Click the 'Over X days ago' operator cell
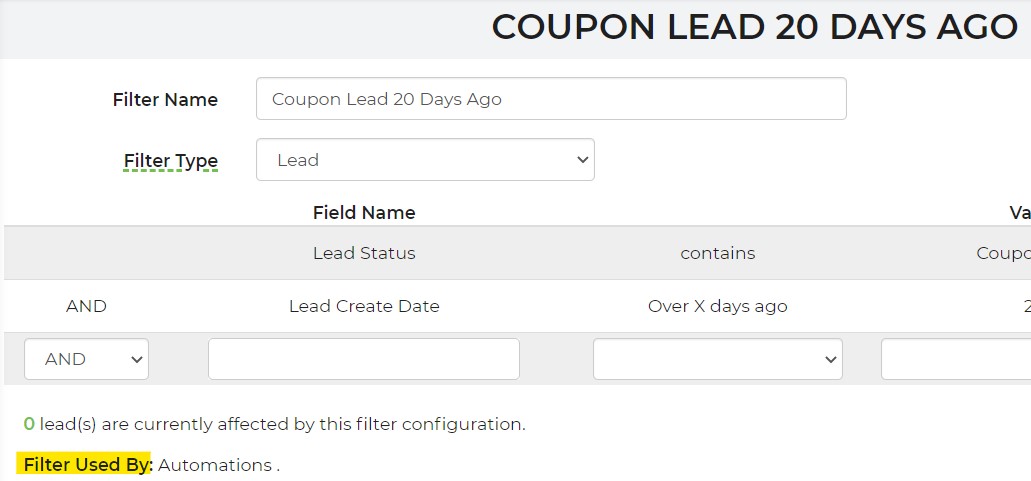 tap(717, 306)
